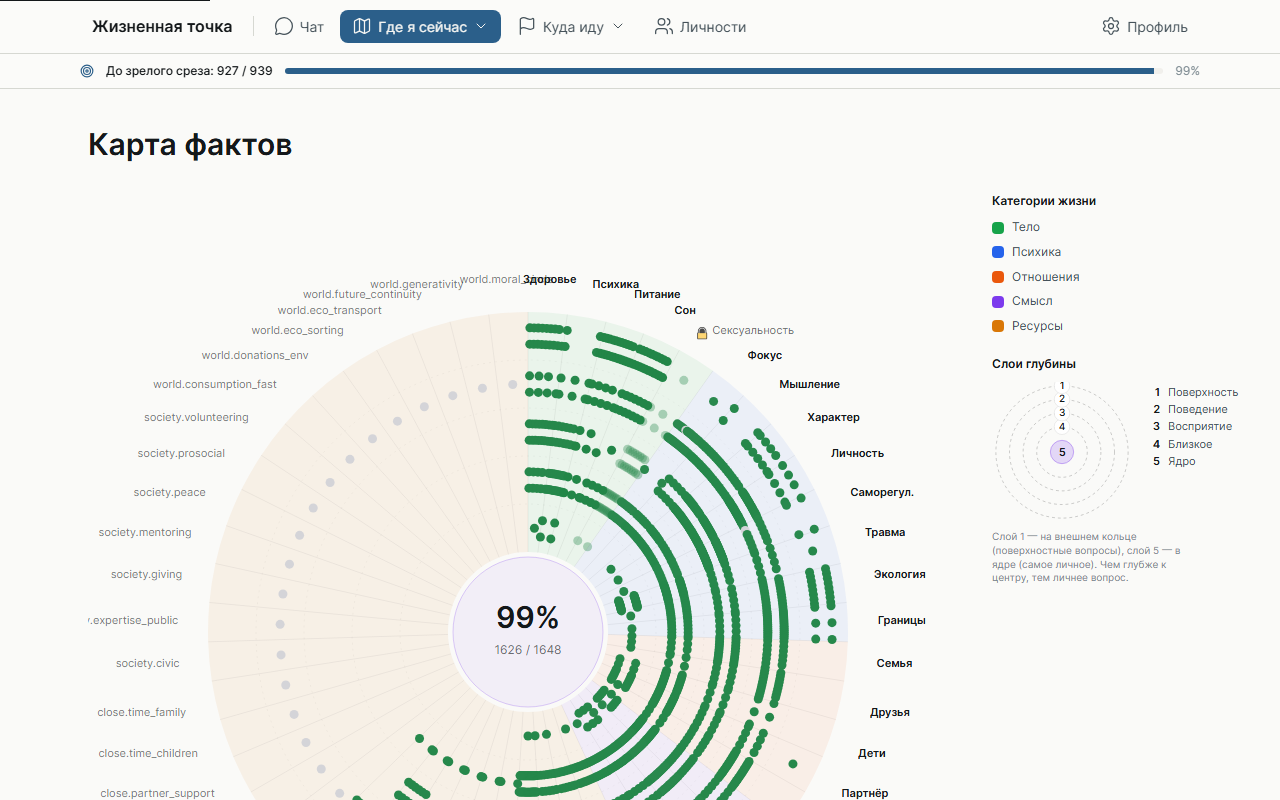The width and height of the screenshot is (1280, 800).
Task: Click the flag icon beside Куда иду
Action: pos(527,27)
